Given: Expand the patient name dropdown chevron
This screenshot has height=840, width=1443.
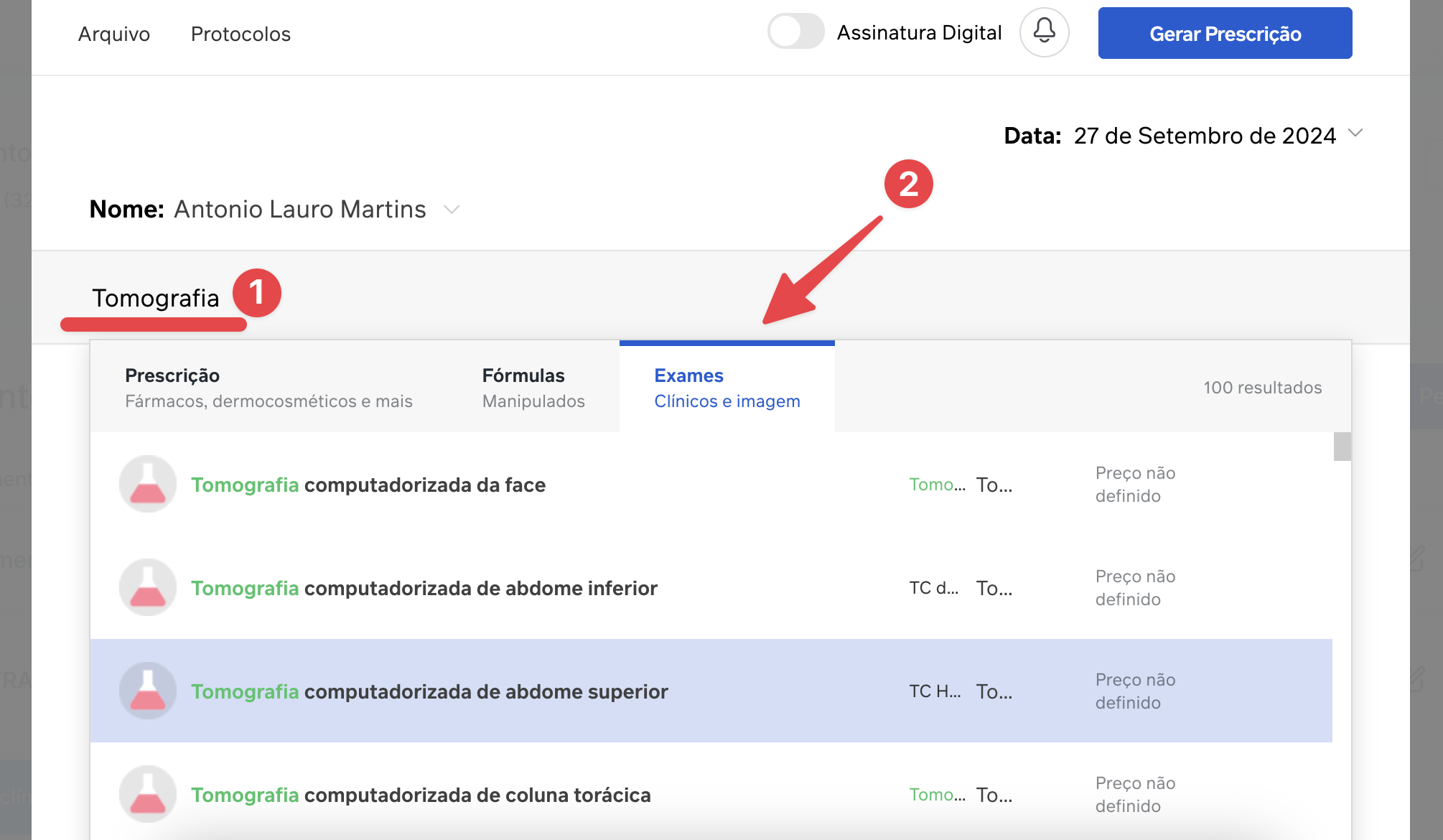Looking at the screenshot, I should tap(452, 210).
